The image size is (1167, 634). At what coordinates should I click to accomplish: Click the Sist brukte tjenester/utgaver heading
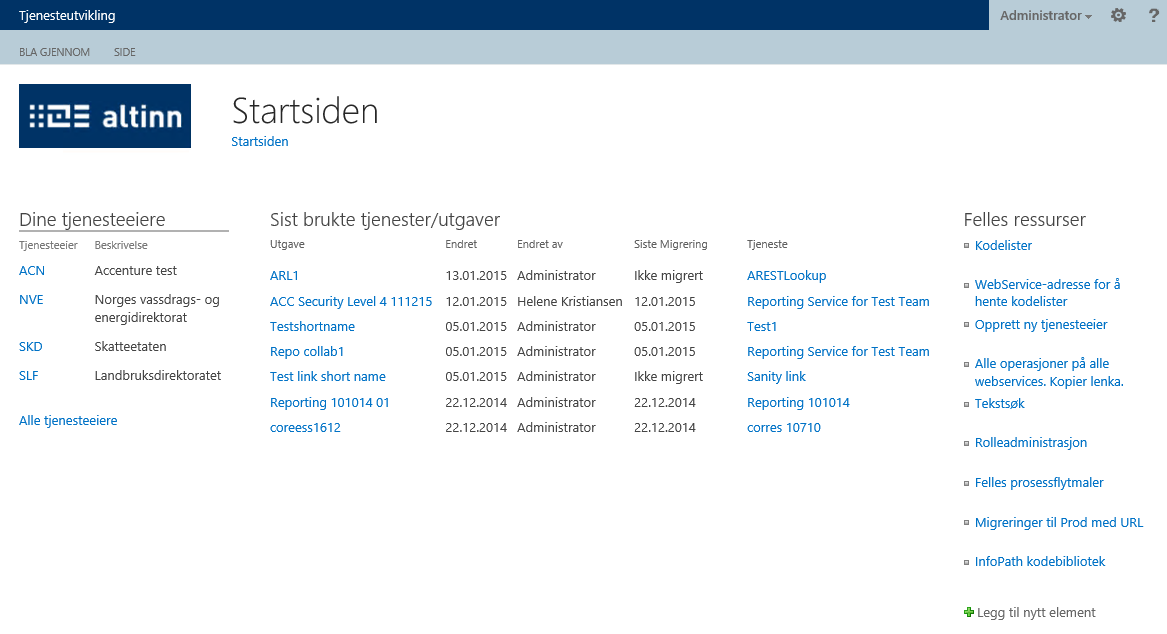click(x=385, y=220)
